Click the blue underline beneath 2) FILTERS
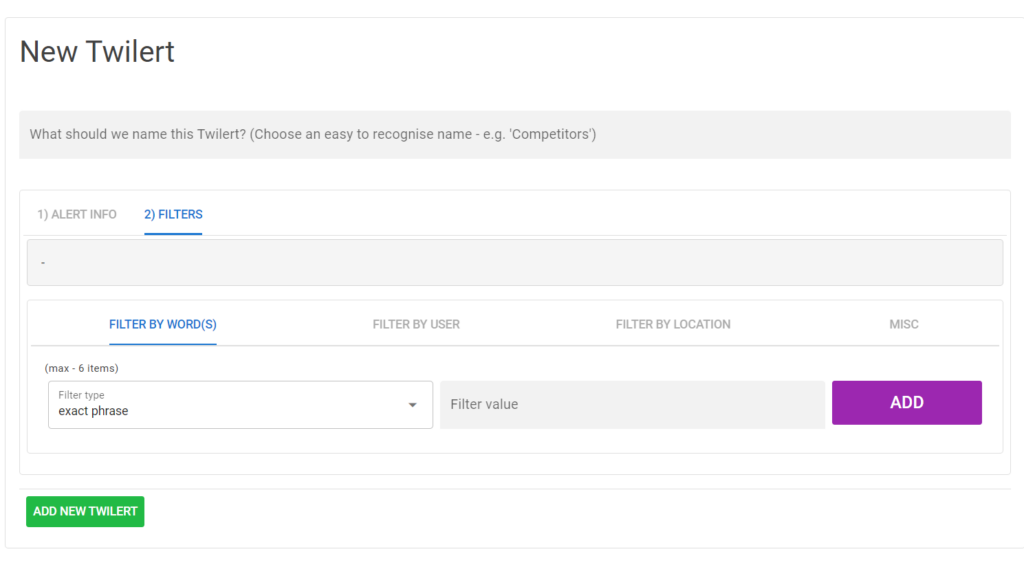Screen dimensions: 1024x567 click(x=173, y=234)
